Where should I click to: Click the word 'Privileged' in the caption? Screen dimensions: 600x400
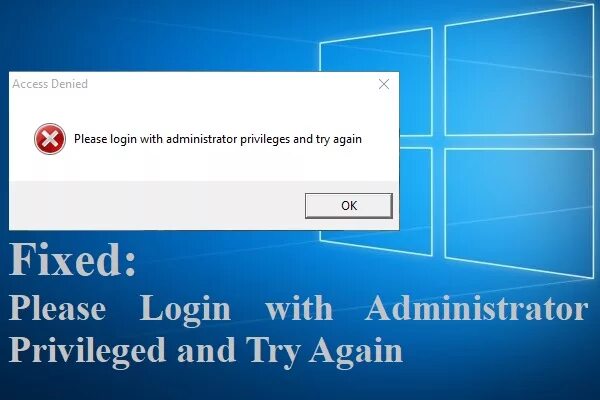click(87, 352)
